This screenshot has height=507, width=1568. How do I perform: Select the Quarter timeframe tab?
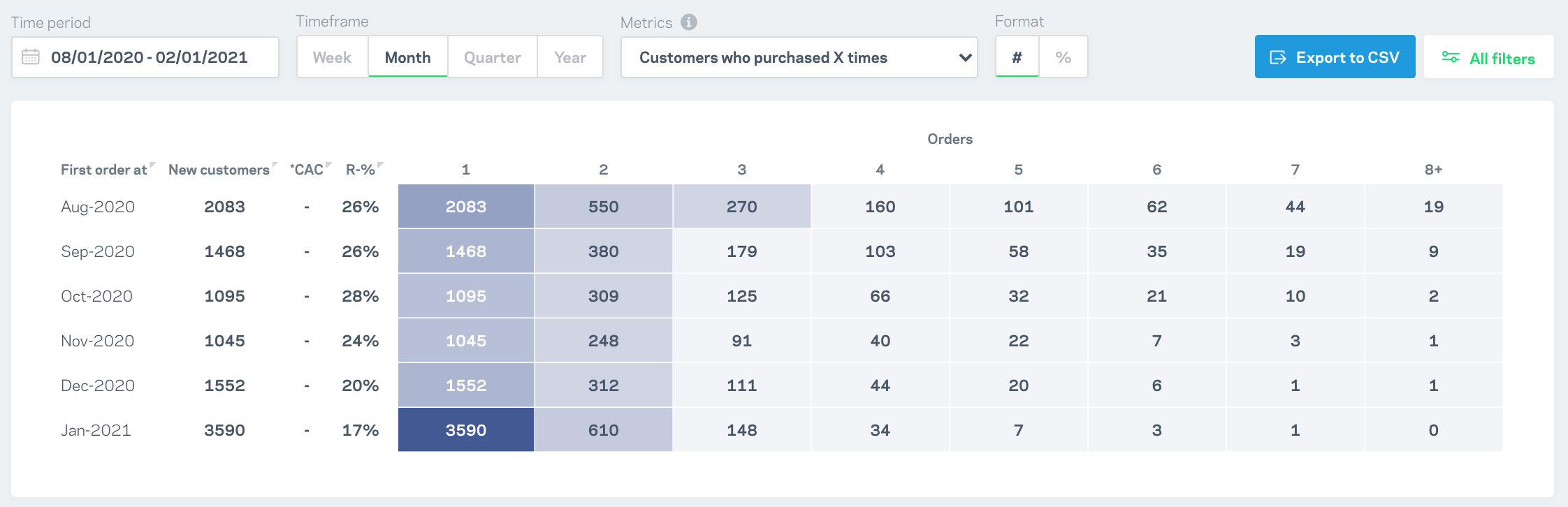(x=492, y=57)
